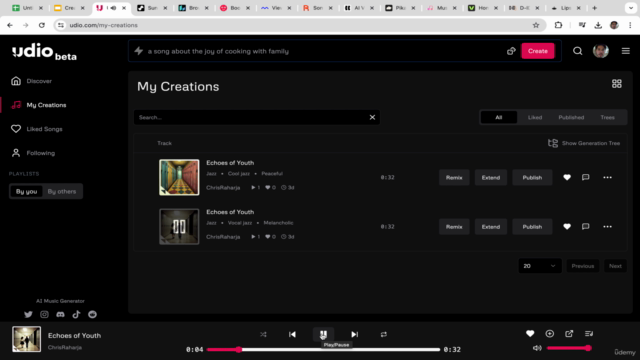Open the Reddit social link
640x360 pixels.
click(x=92, y=314)
